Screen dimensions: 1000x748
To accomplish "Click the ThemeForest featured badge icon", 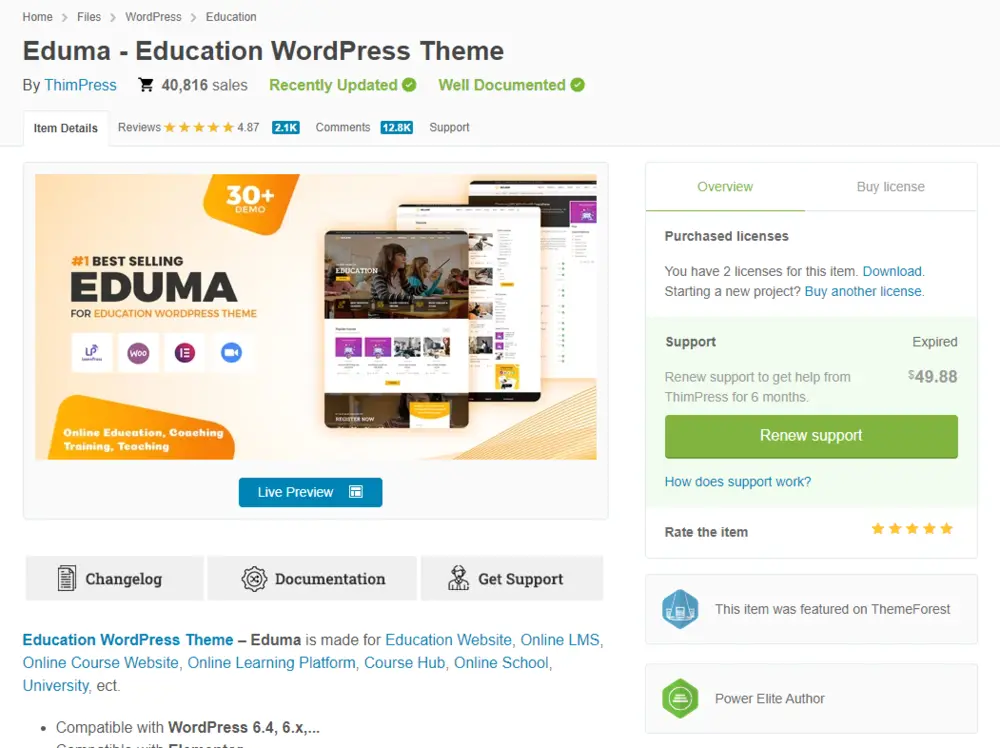I will [680, 610].
